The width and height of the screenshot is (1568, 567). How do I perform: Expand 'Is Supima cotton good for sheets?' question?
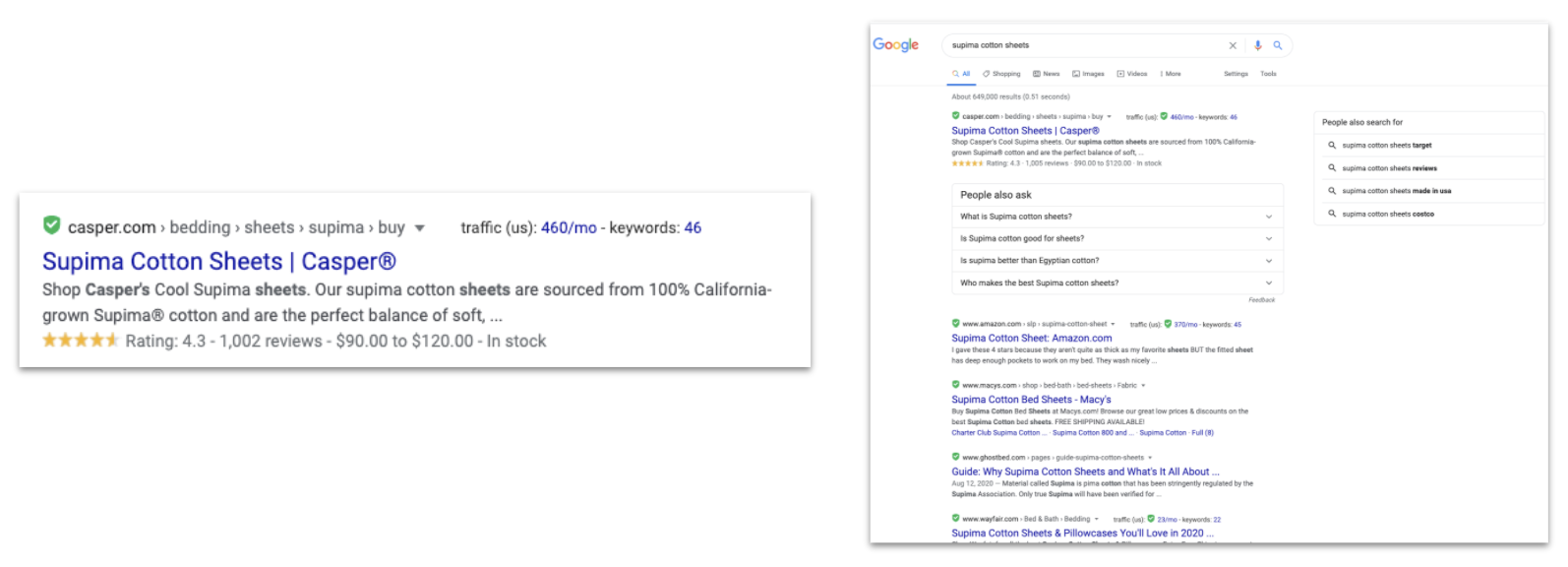1117,238
